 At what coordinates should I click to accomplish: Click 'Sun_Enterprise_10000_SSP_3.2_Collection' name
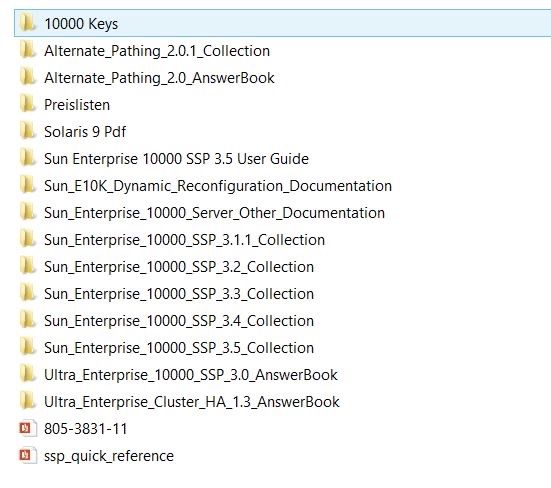[179, 267]
